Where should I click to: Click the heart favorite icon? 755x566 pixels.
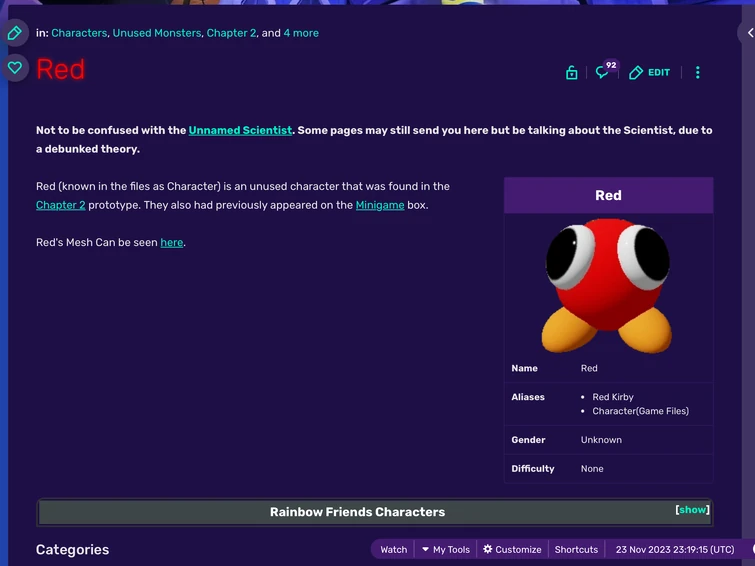tap(14, 67)
